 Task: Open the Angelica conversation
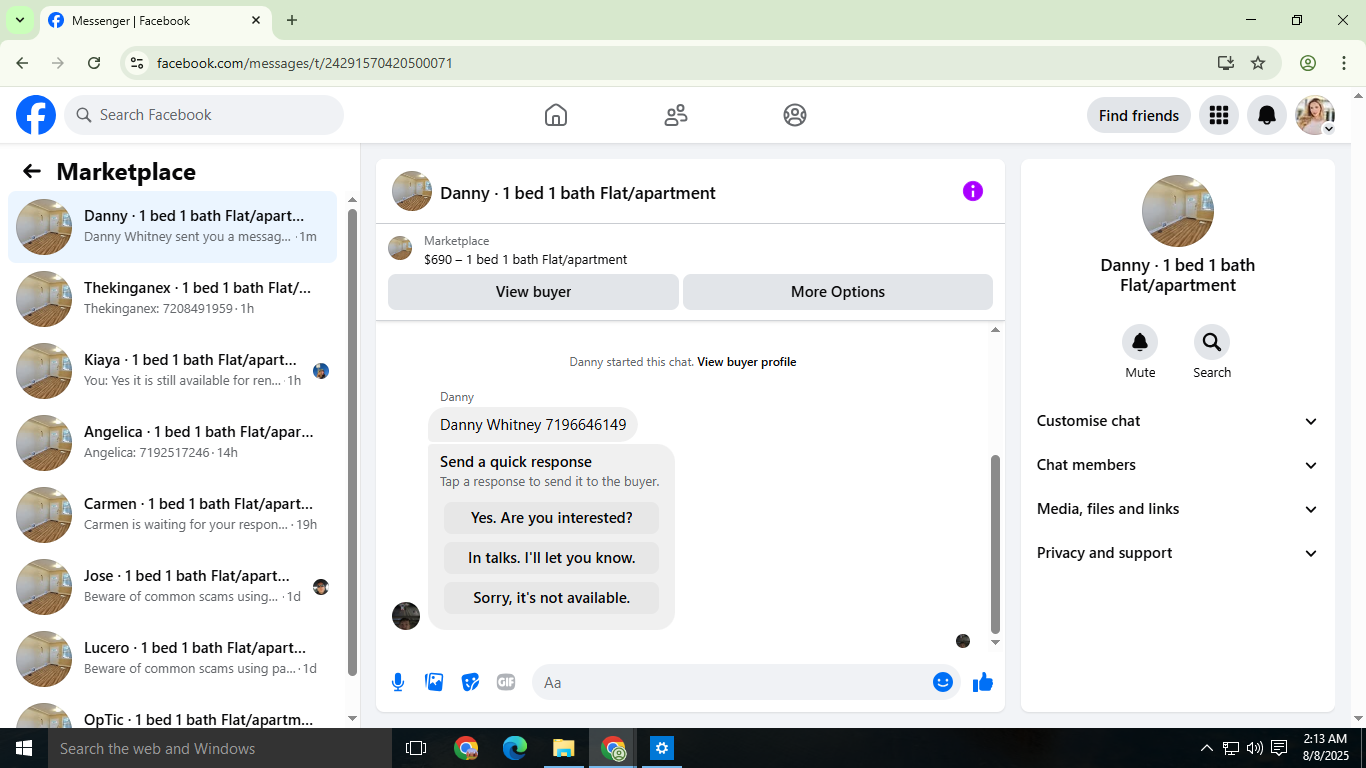click(173, 443)
